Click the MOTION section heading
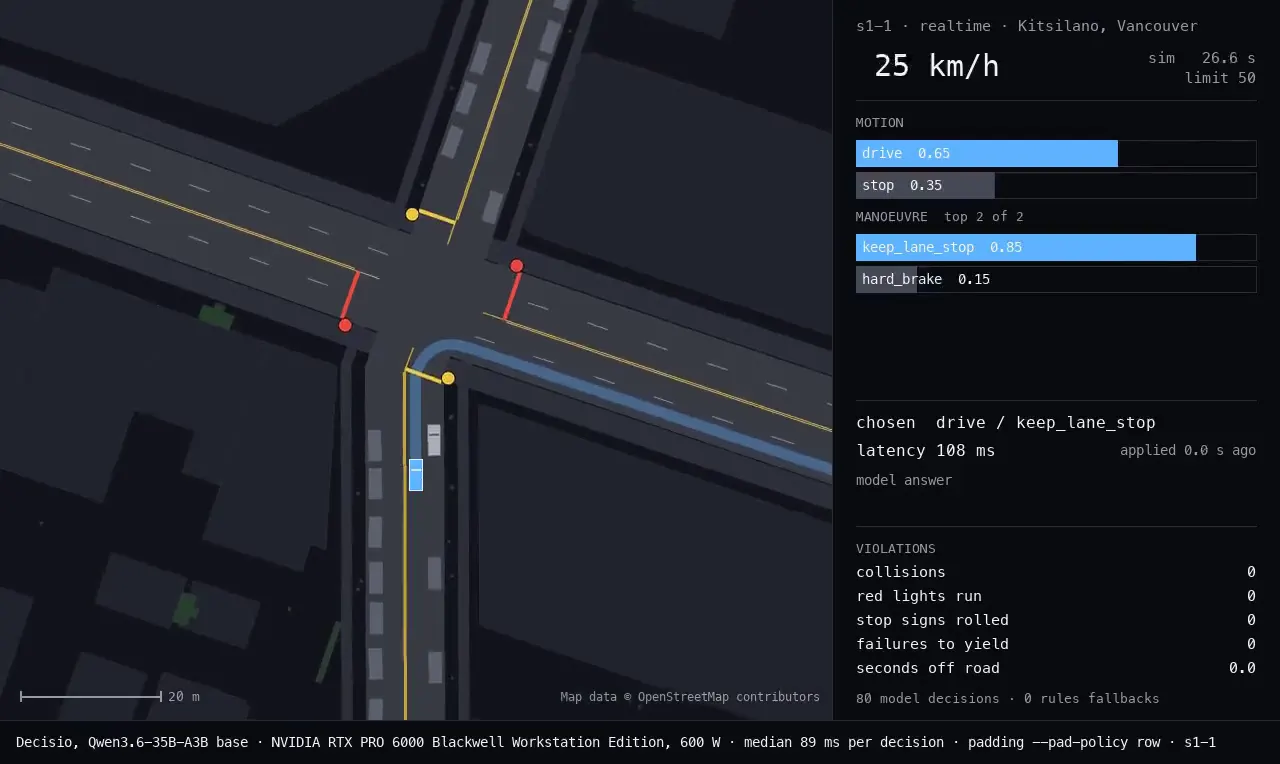 click(x=879, y=123)
